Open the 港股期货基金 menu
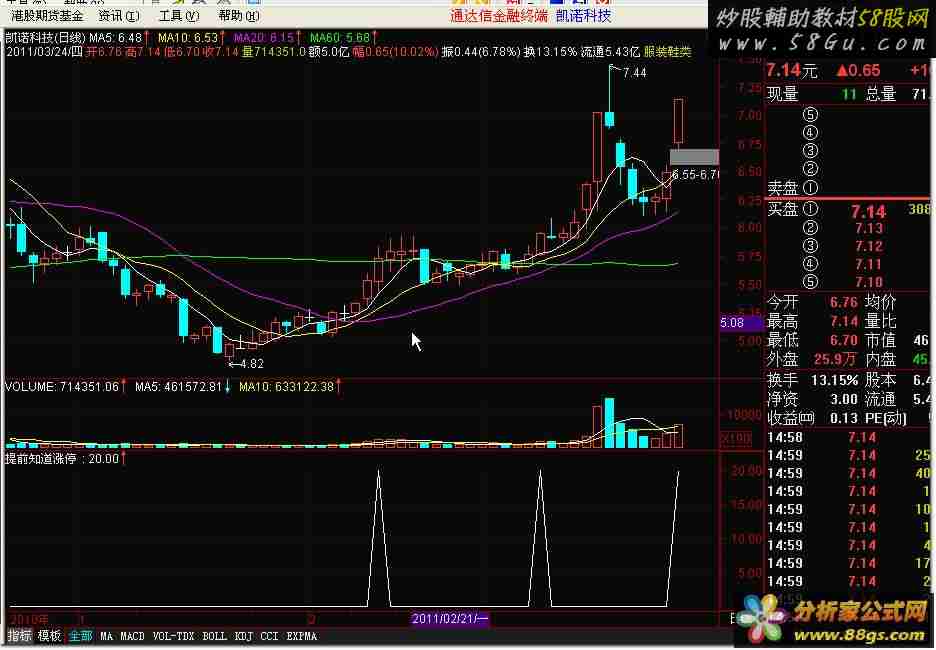The image size is (936, 650). point(48,16)
